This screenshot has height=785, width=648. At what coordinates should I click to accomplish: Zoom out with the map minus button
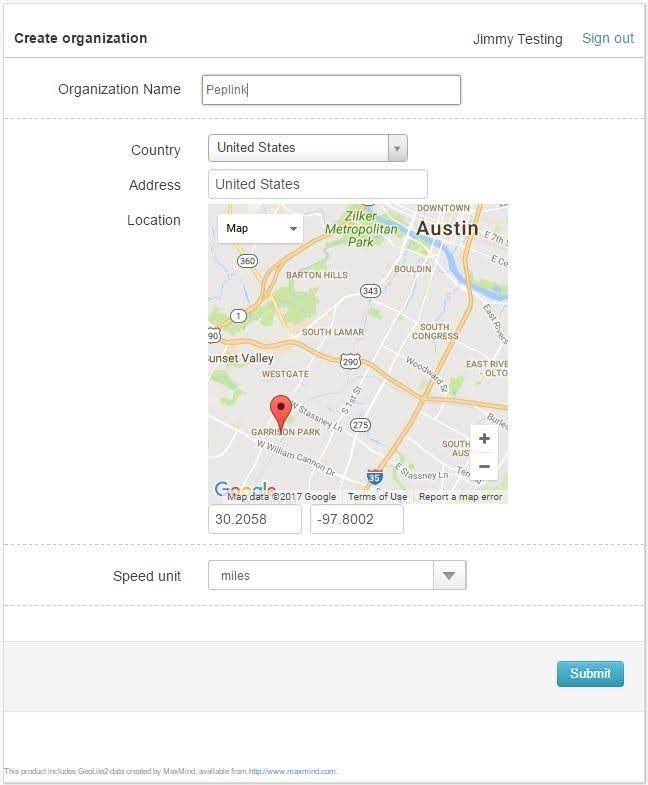click(x=484, y=467)
